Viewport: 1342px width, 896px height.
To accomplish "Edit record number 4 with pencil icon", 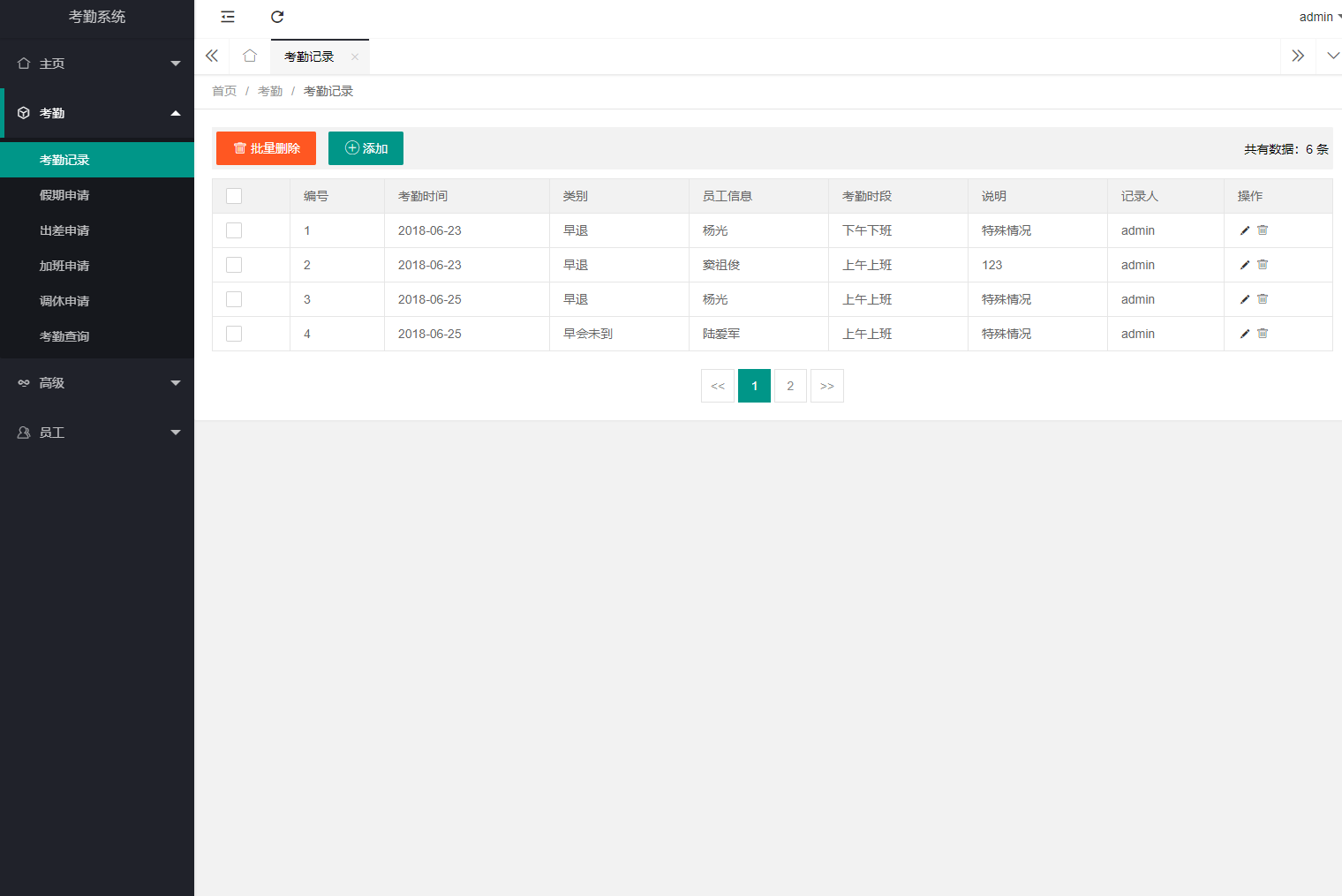I will click(x=1245, y=334).
